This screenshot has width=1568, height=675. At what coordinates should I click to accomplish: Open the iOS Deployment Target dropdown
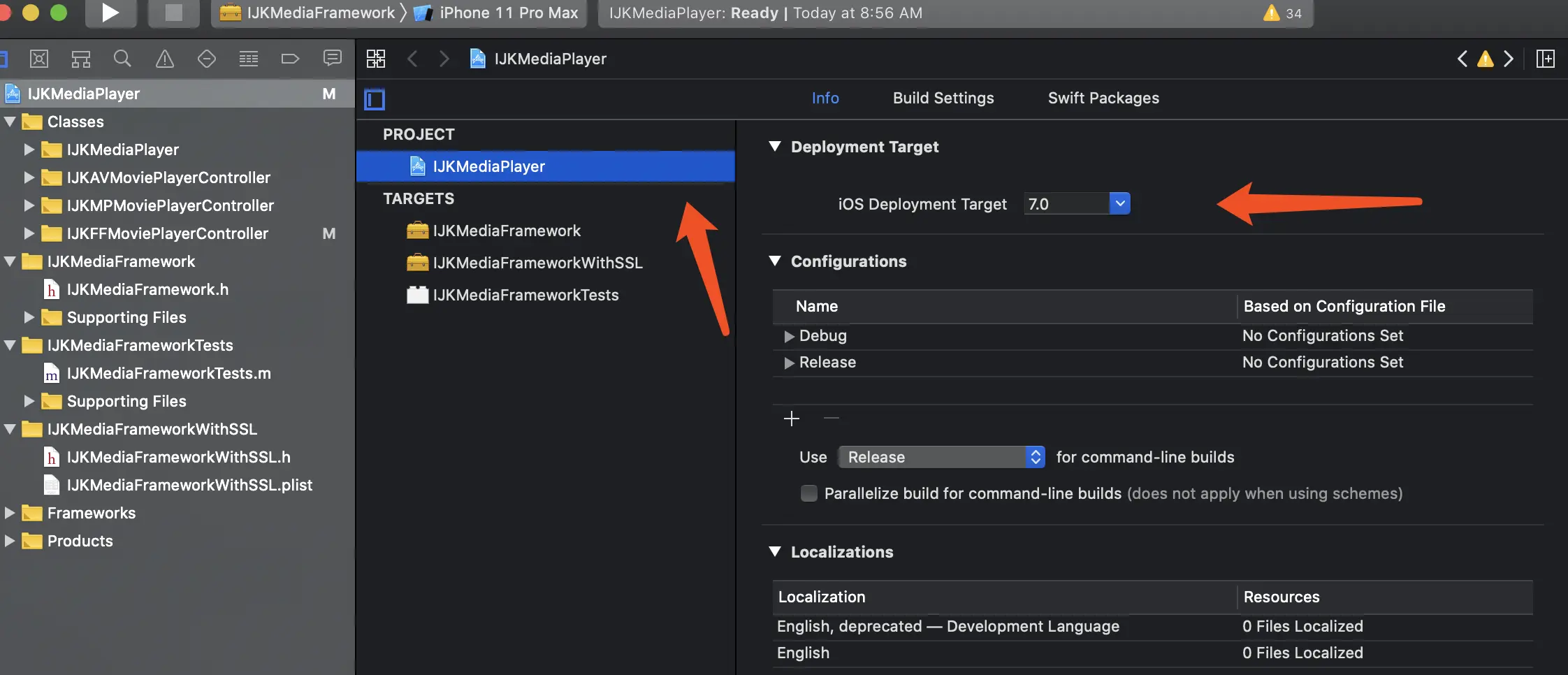tap(1119, 203)
